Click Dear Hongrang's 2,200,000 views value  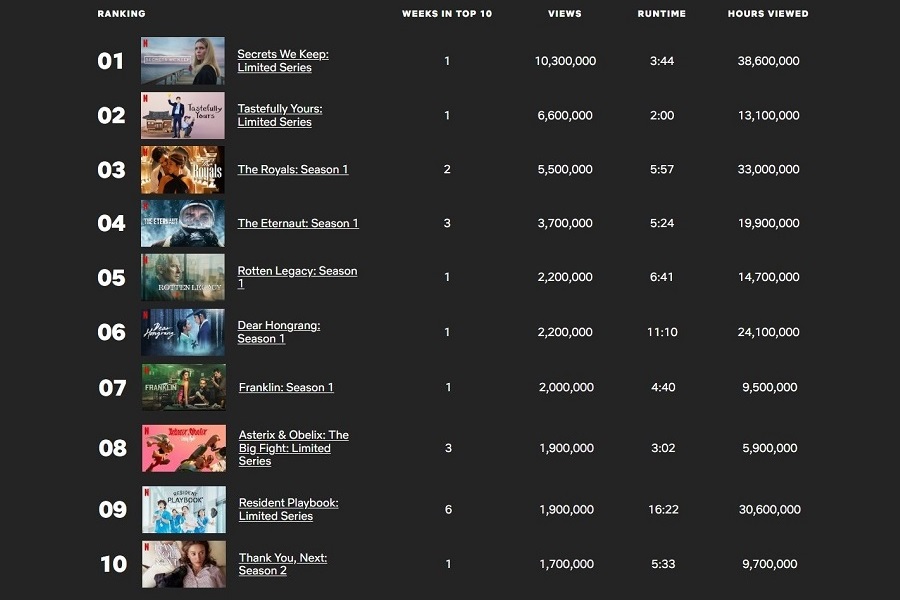click(x=565, y=332)
